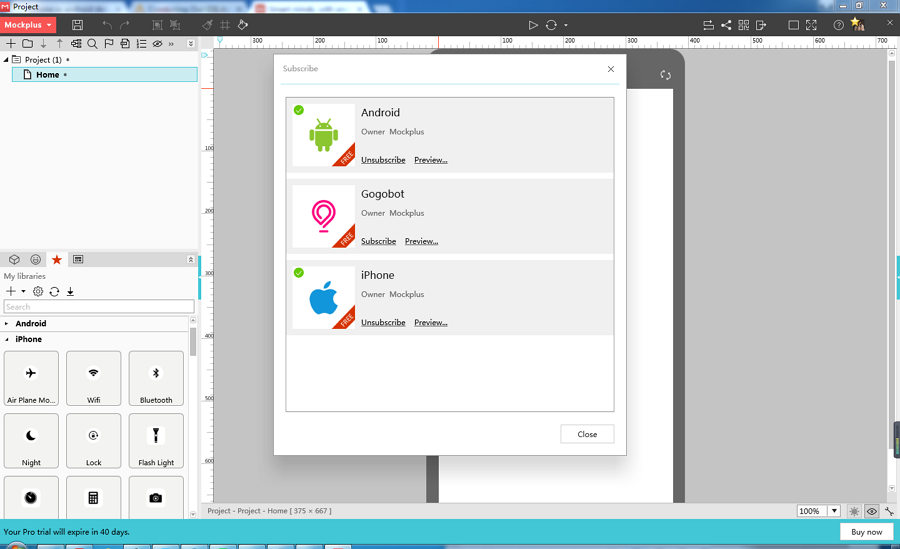
Task: Unsubscribe from the Android library
Action: click(x=383, y=160)
